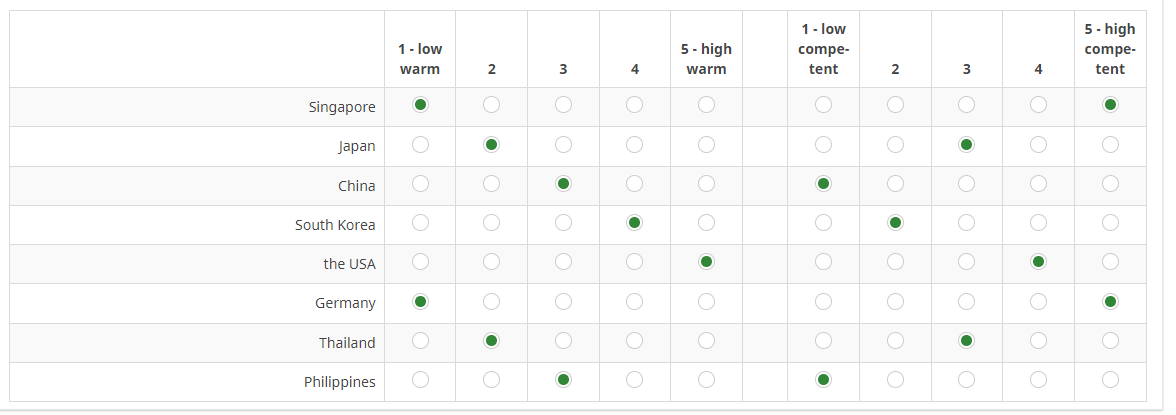
Task: Pick competence rating 4 for South Korea
Action: [x=1038, y=222]
